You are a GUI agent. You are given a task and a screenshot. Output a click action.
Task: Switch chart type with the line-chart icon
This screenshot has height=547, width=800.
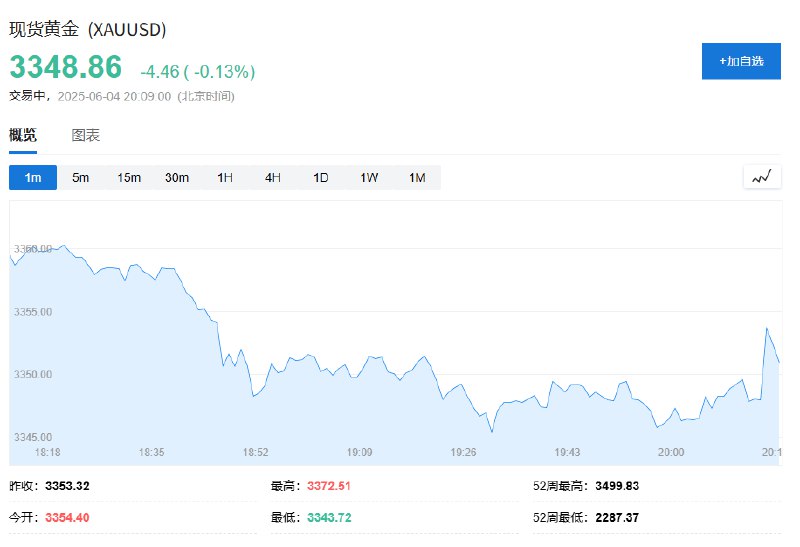click(762, 178)
